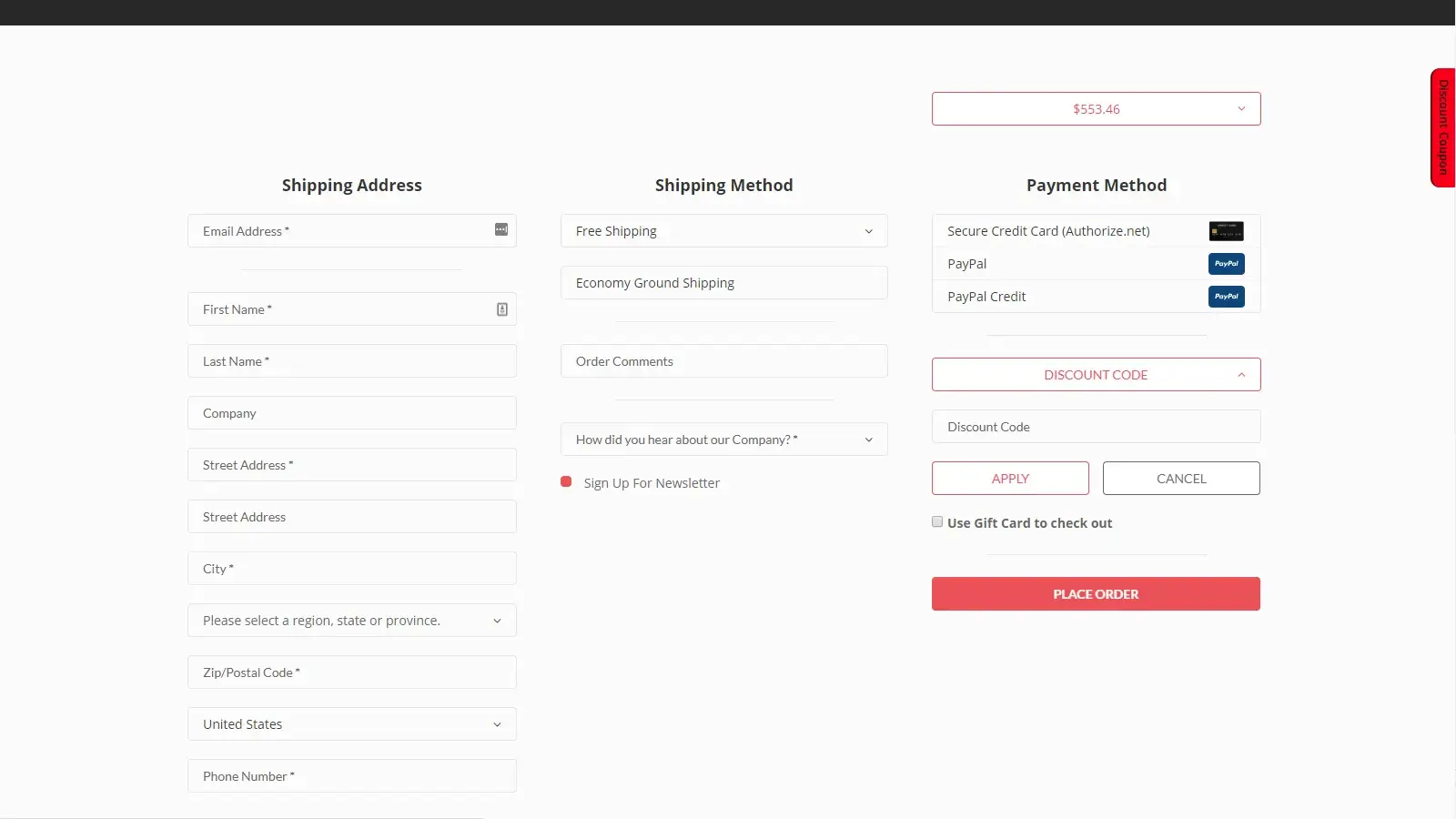Open the Discount Coupon side tab
Screen dimensions: 1456x819
click(1441, 127)
